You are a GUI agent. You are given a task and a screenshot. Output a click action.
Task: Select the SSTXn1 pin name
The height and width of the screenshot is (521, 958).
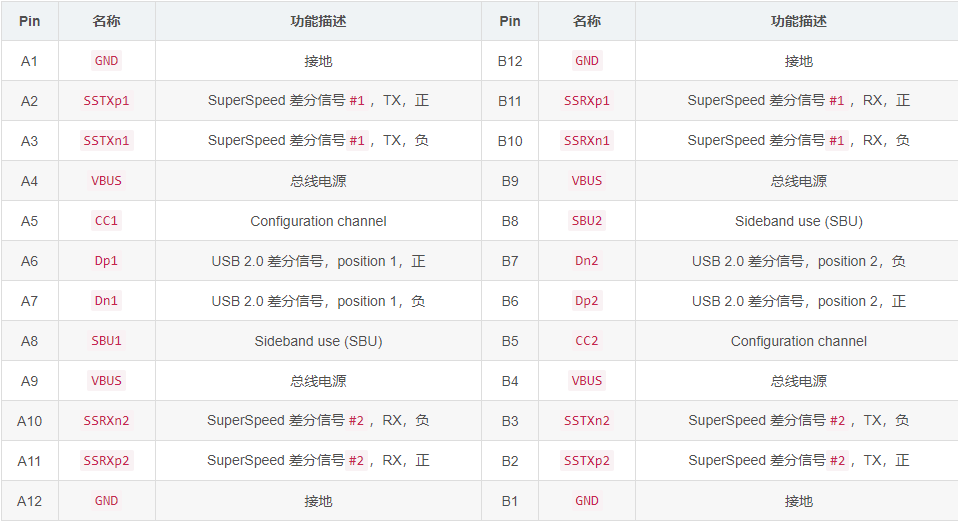106,141
